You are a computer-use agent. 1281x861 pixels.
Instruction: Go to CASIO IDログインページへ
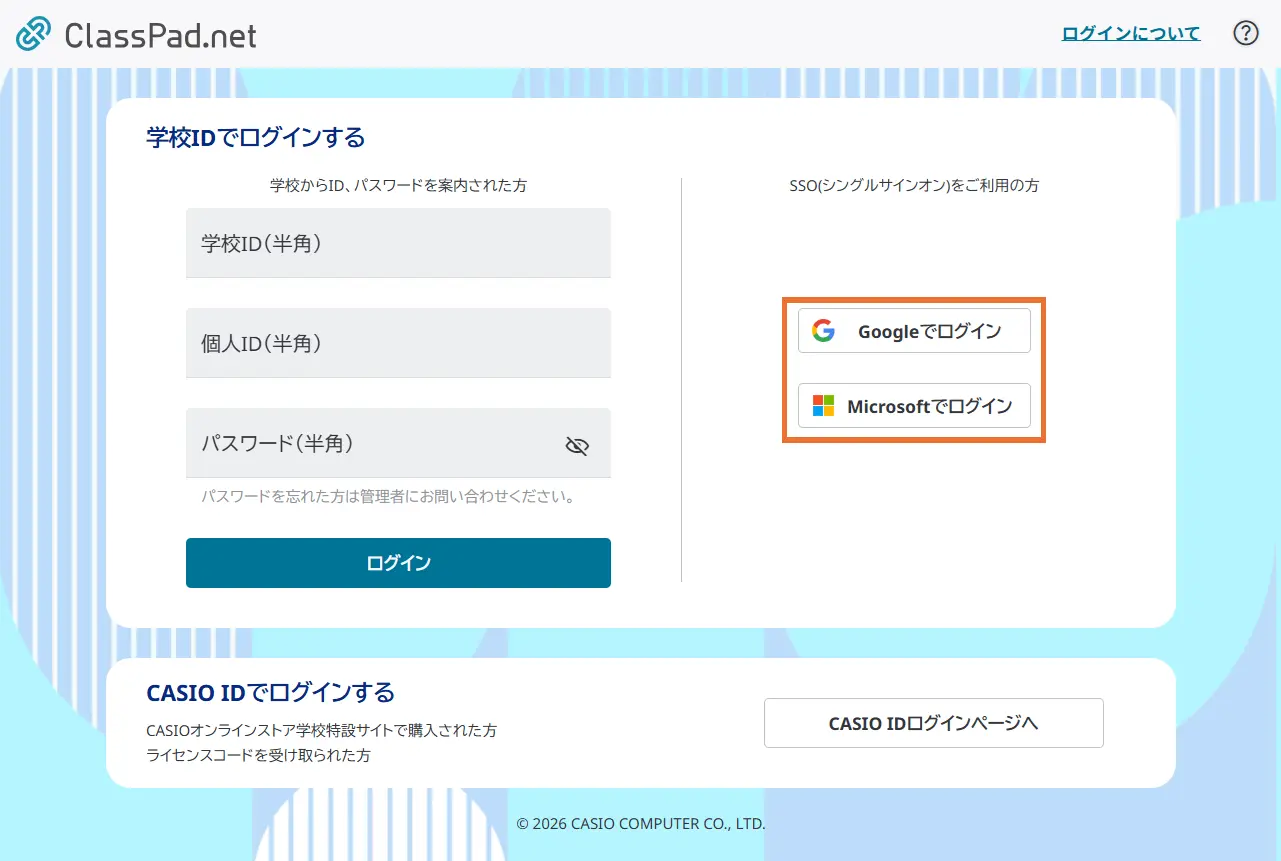(934, 723)
